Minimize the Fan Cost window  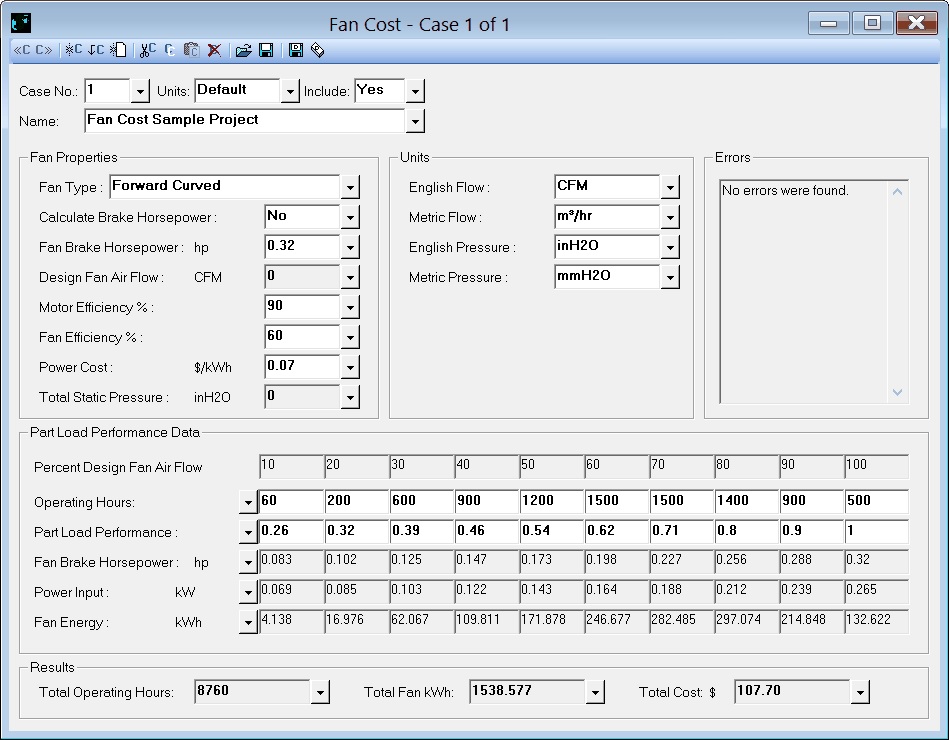[828, 24]
